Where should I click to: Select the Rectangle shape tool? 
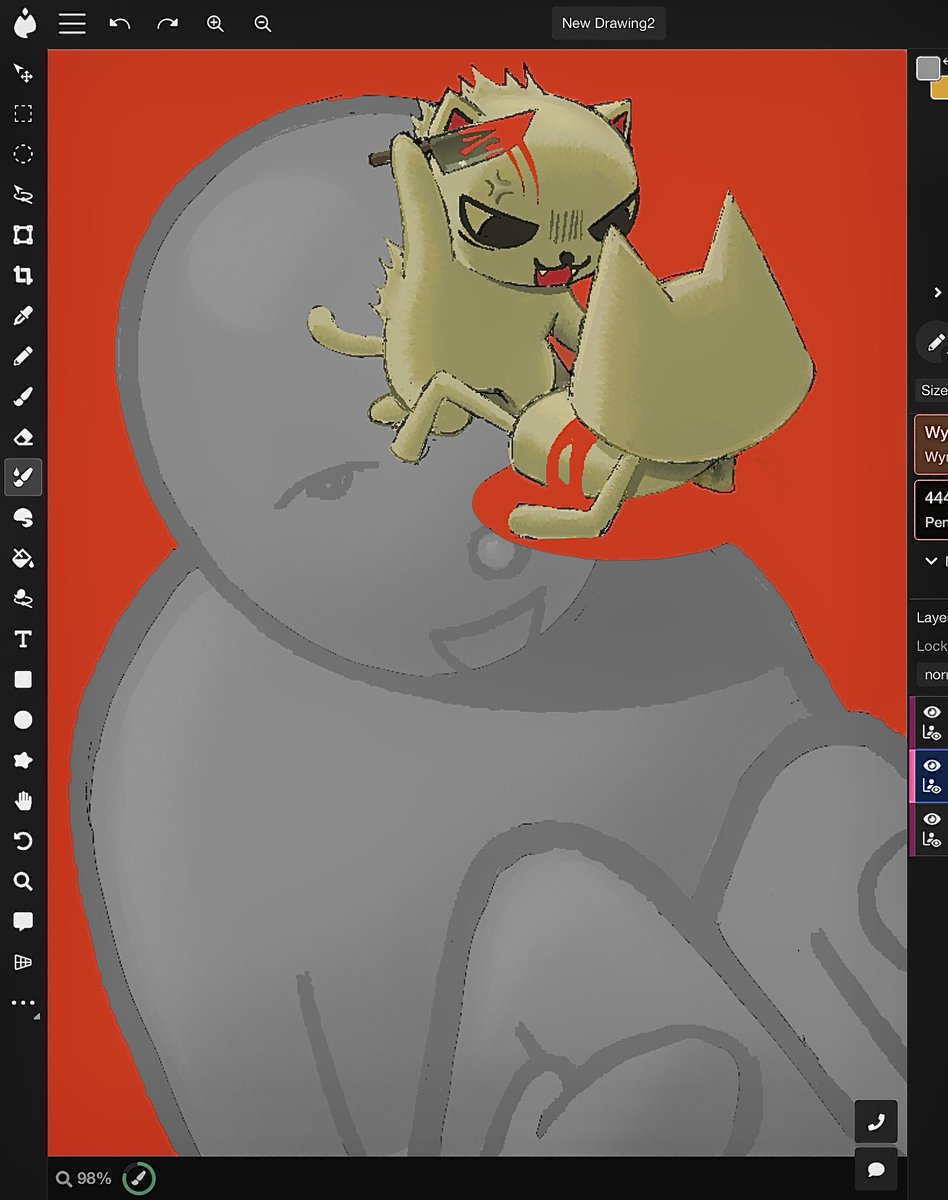(x=23, y=679)
